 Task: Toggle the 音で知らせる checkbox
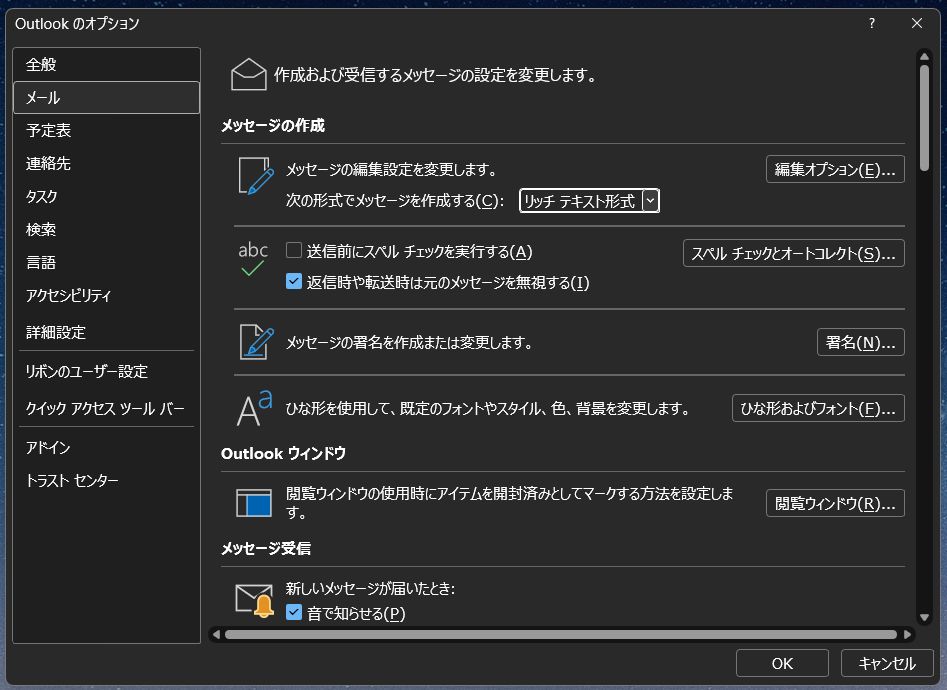[294, 613]
